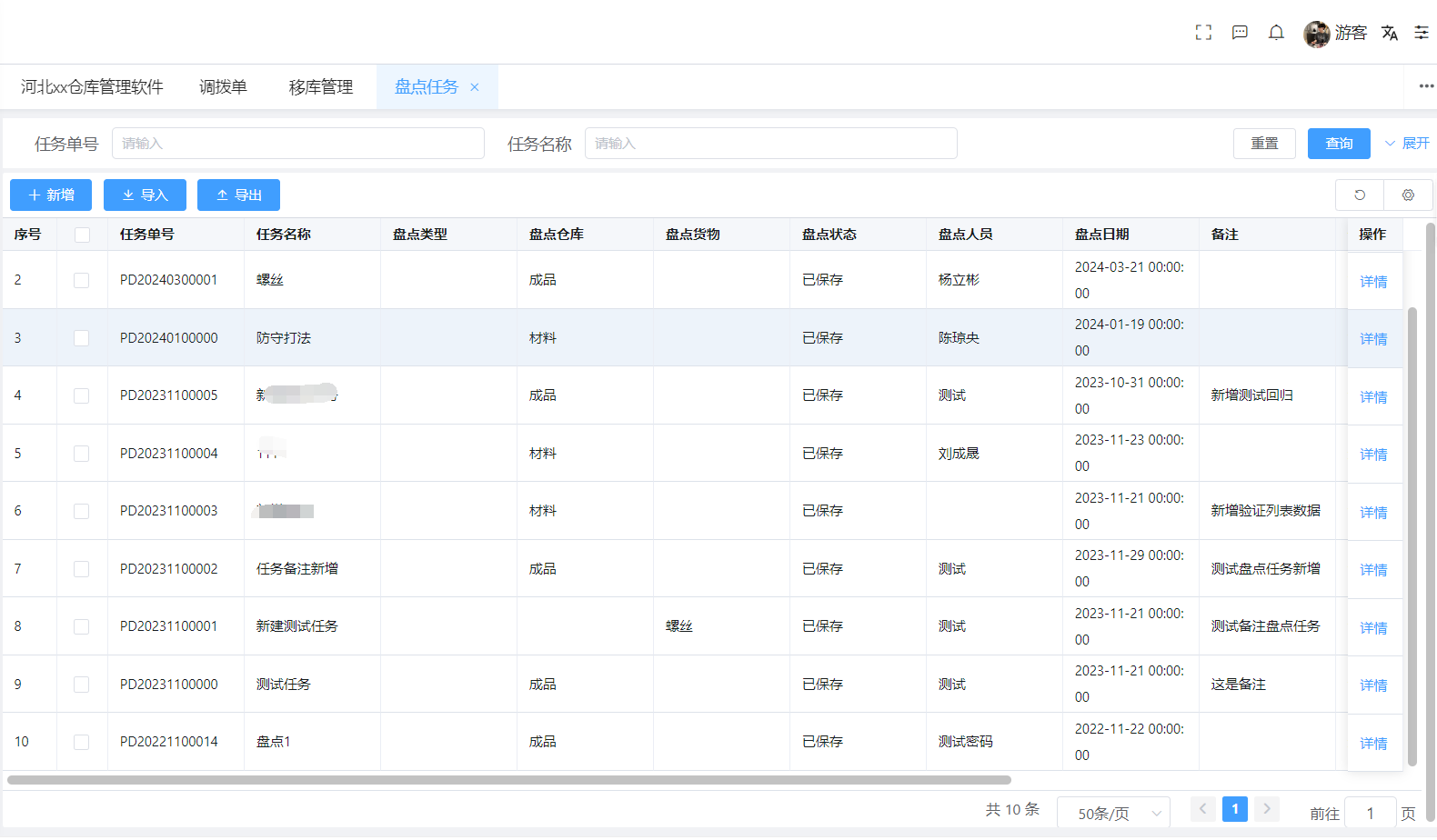Expand search filters with 展开

click(x=1407, y=144)
